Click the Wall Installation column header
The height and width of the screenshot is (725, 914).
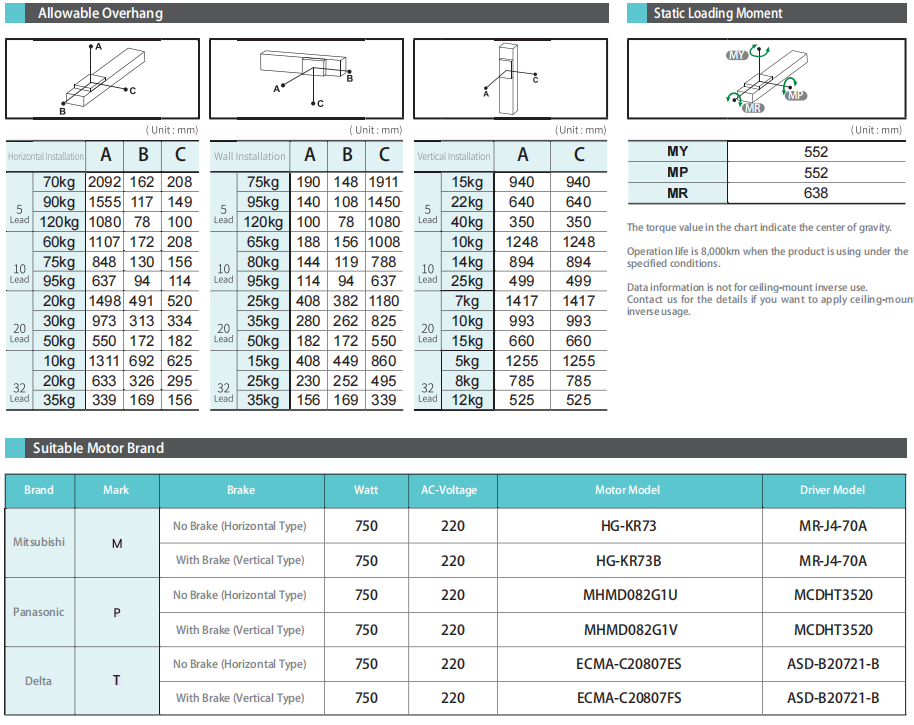tap(250, 157)
